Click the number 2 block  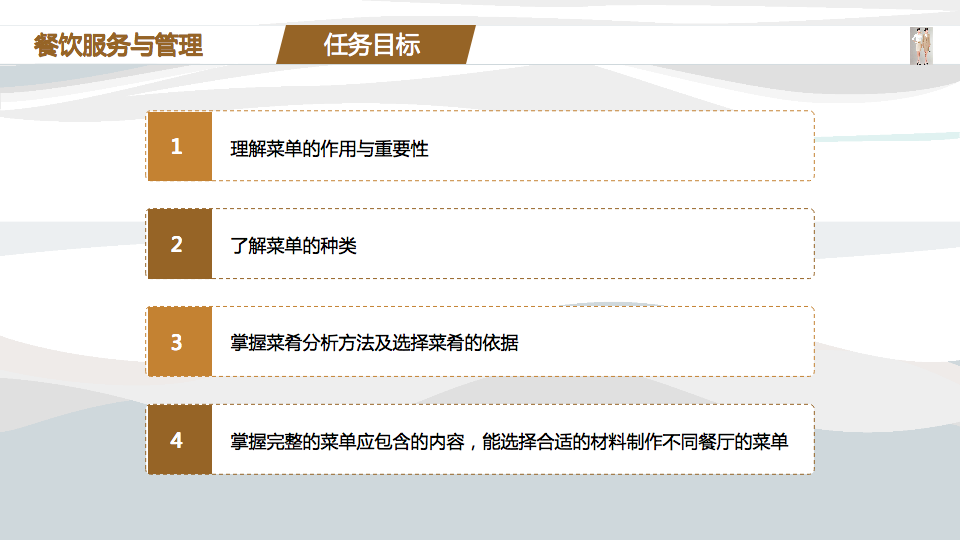179,244
